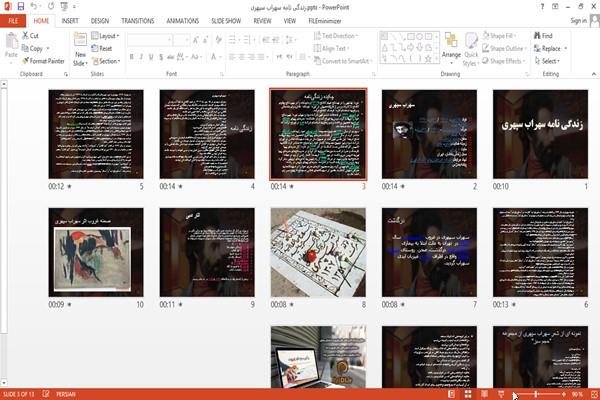Click the Replace icon

[537, 48]
